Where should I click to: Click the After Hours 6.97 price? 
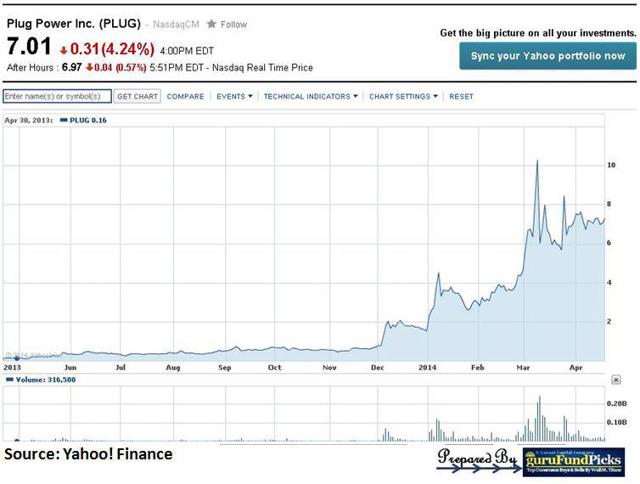click(x=72, y=67)
